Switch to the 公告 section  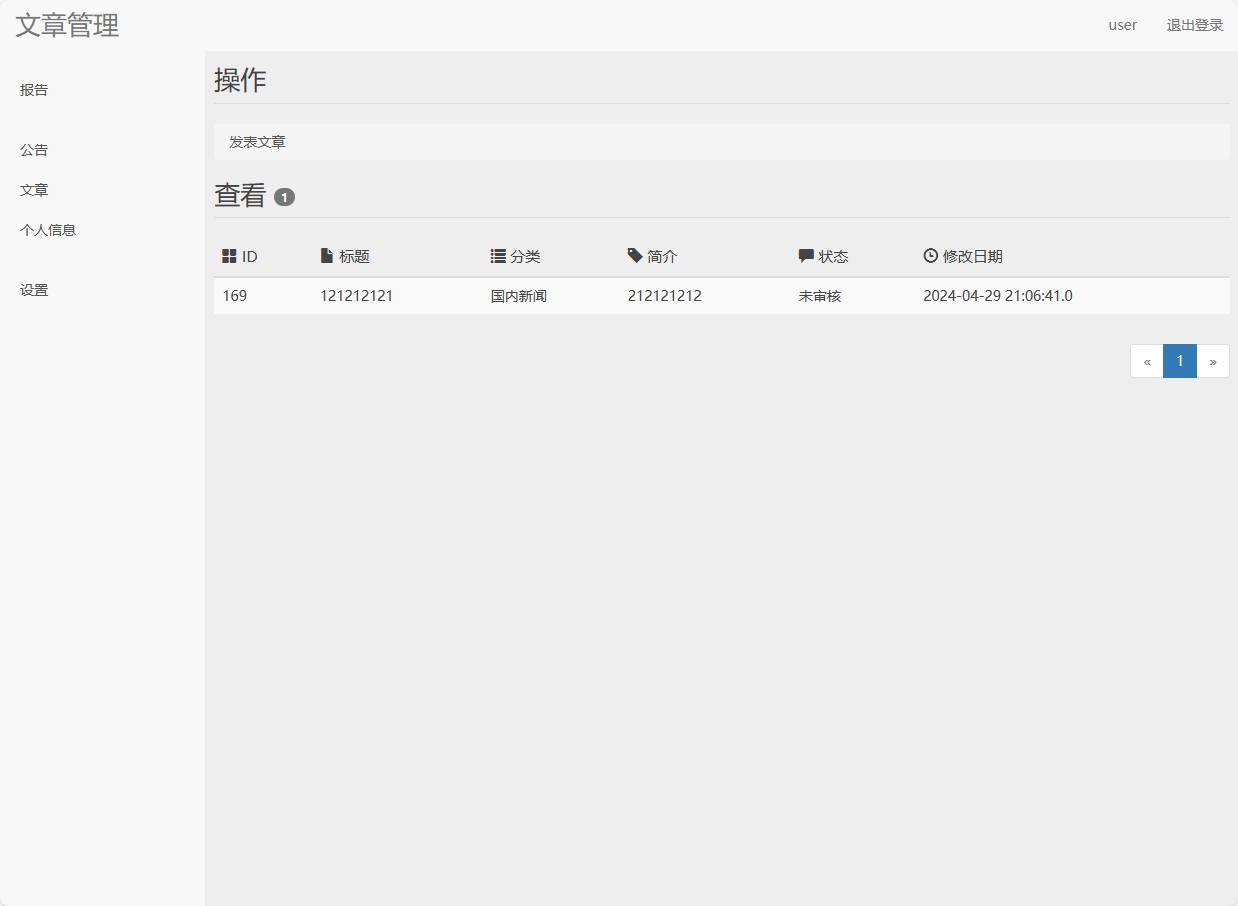[x=34, y=149]
